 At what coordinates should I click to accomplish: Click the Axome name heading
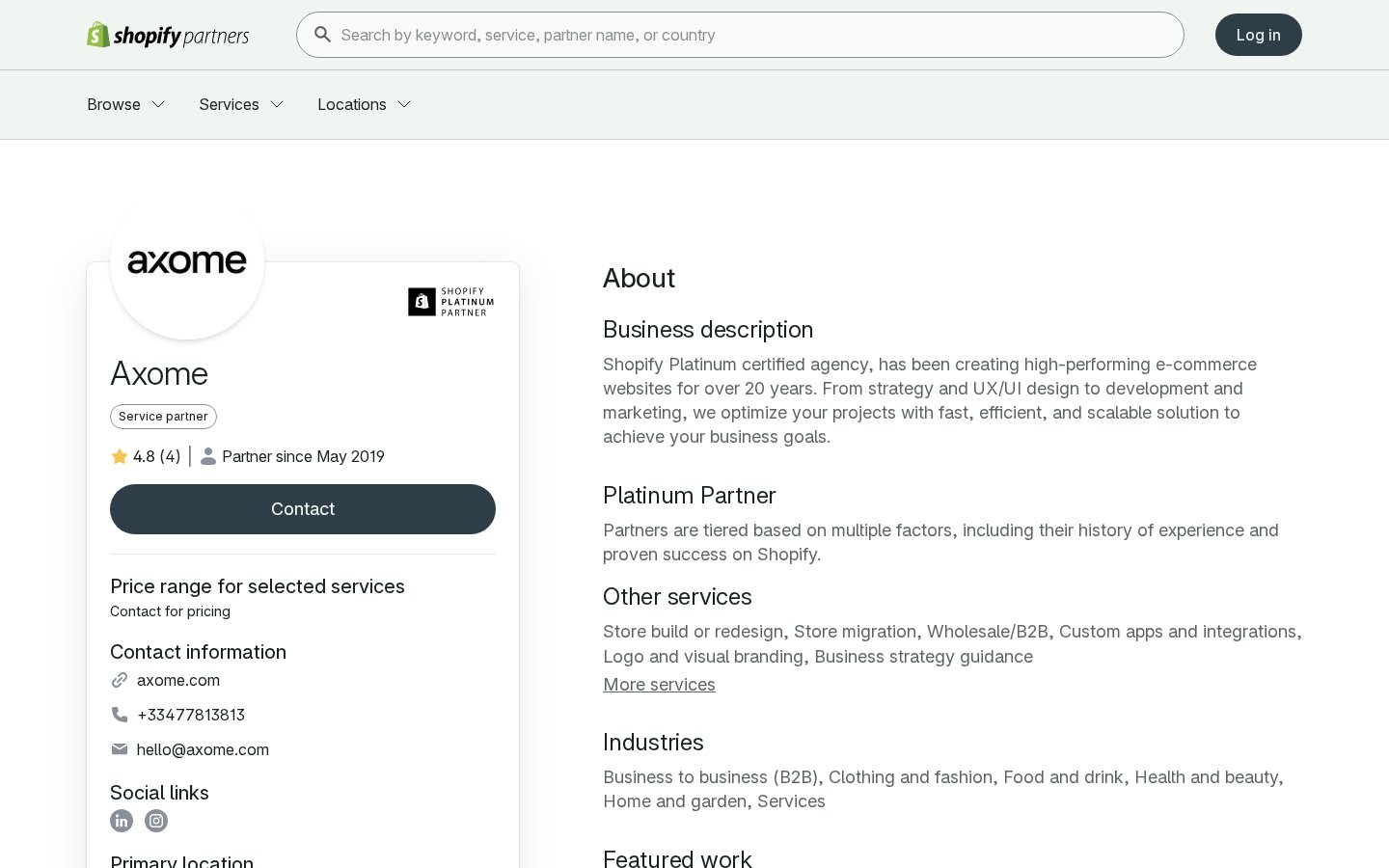click(x=159, y=373)
